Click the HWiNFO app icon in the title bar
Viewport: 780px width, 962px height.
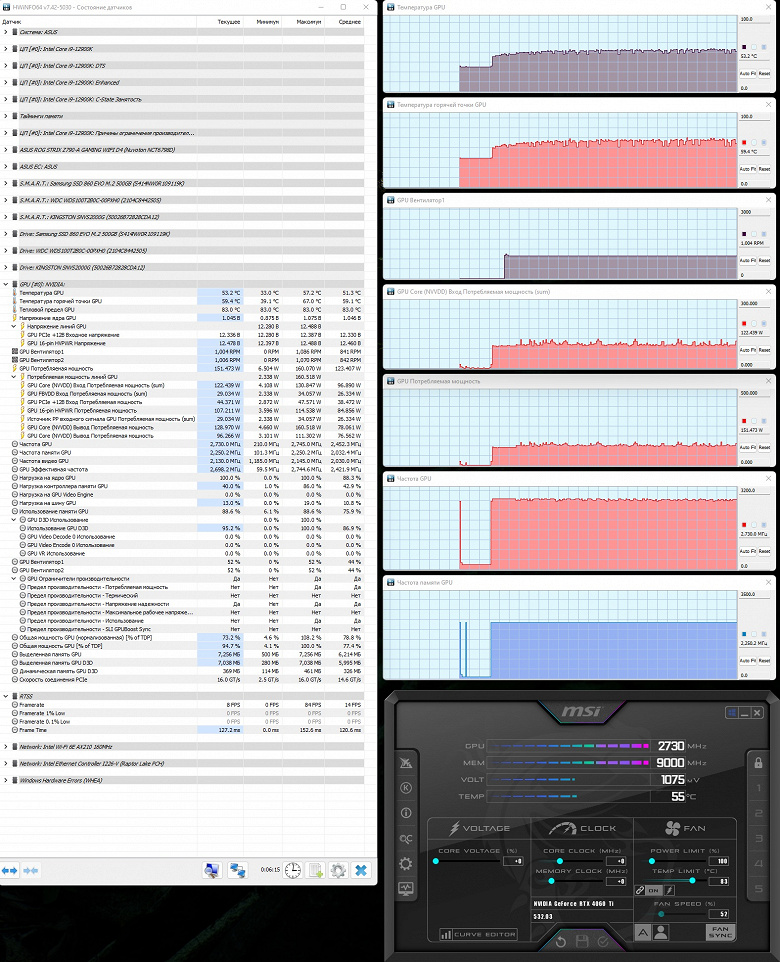pyautogui.click(x=6, y=7)
